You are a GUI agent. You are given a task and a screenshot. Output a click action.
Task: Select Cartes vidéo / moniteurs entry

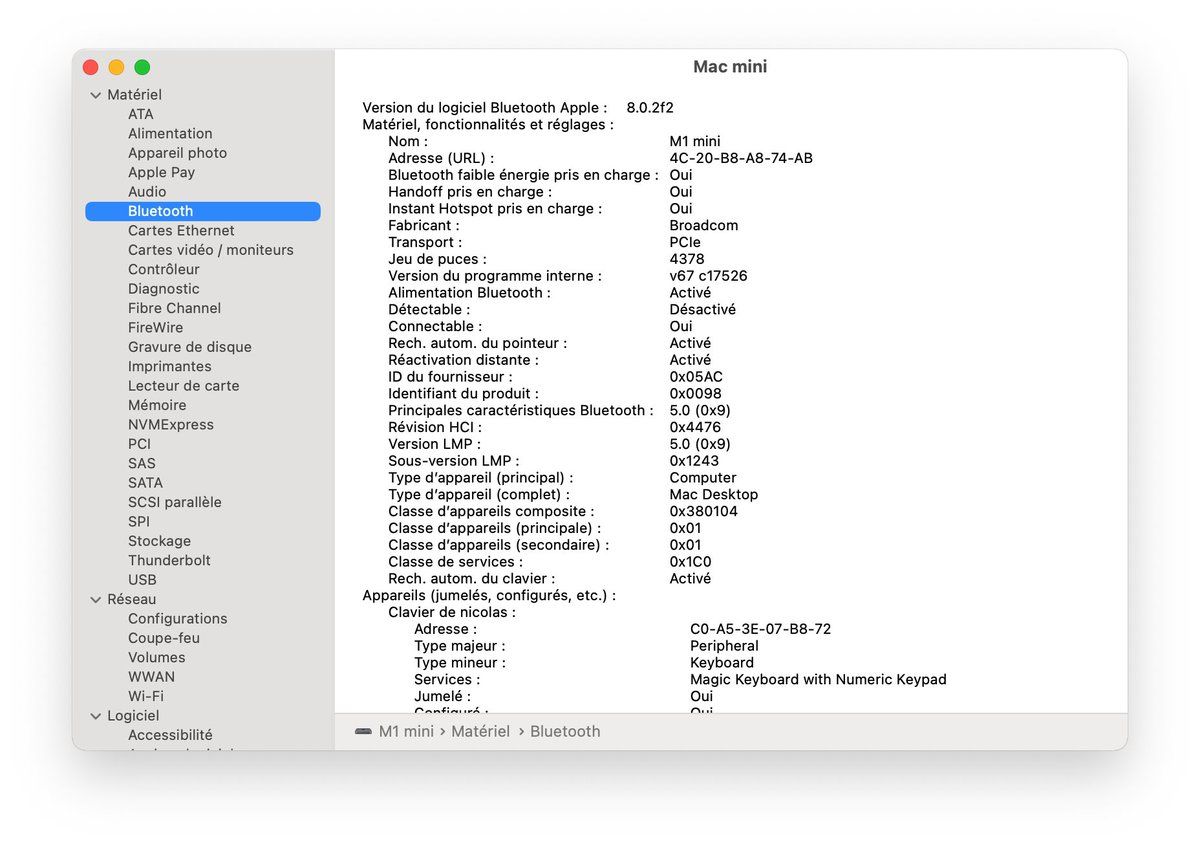(210, 250)
